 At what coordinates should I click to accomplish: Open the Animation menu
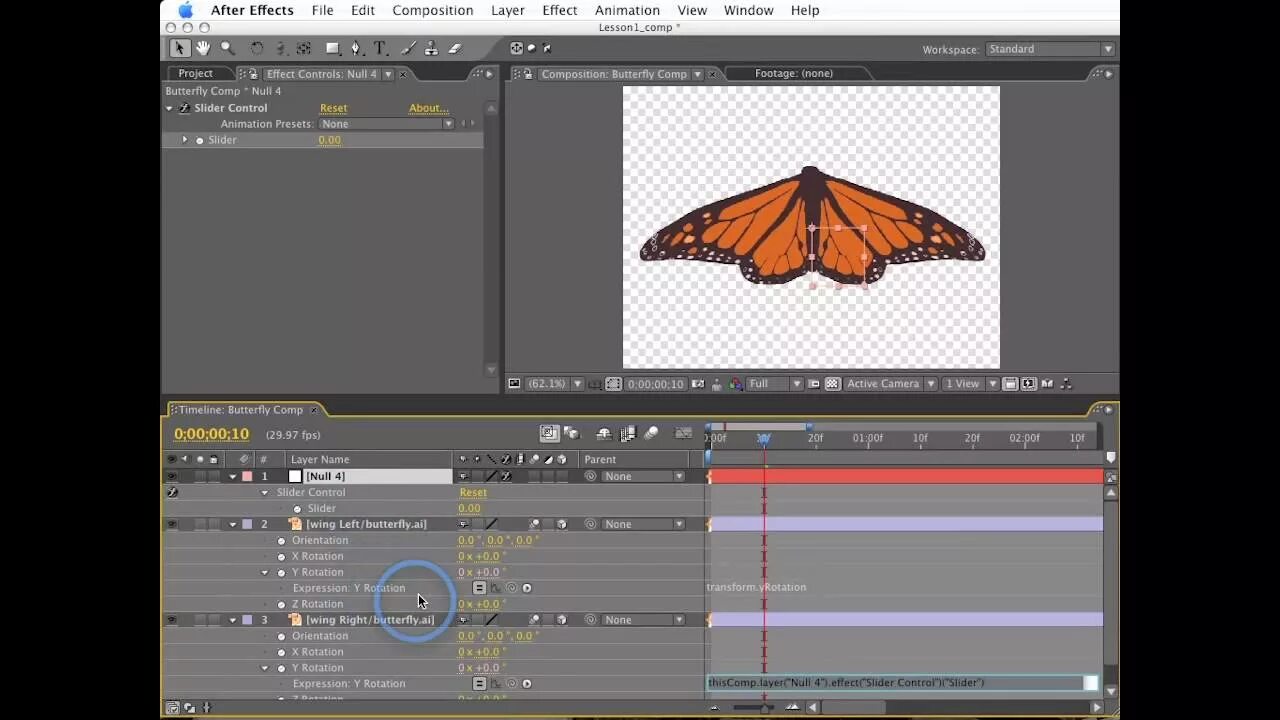(x=627, y=10)
